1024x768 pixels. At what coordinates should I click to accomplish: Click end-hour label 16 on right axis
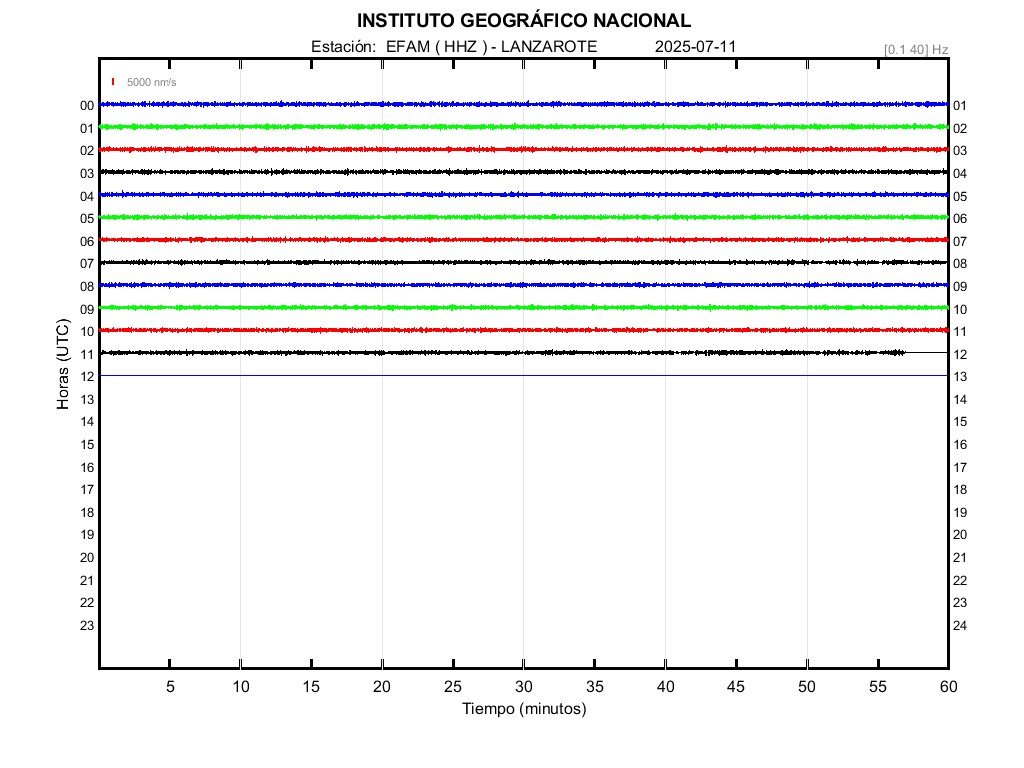point(960,445)
